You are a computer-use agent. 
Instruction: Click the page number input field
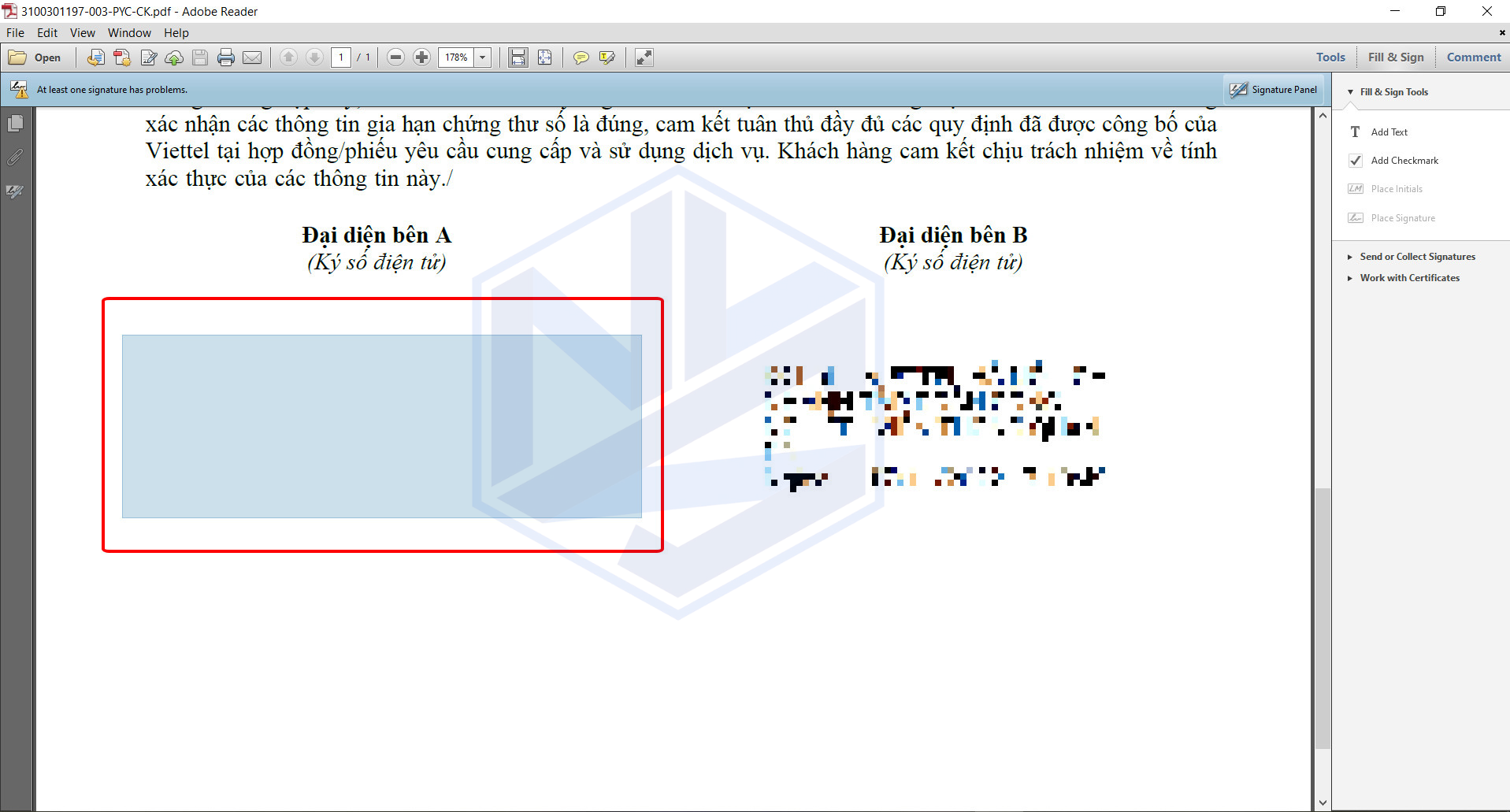click(x=341, y=57)
